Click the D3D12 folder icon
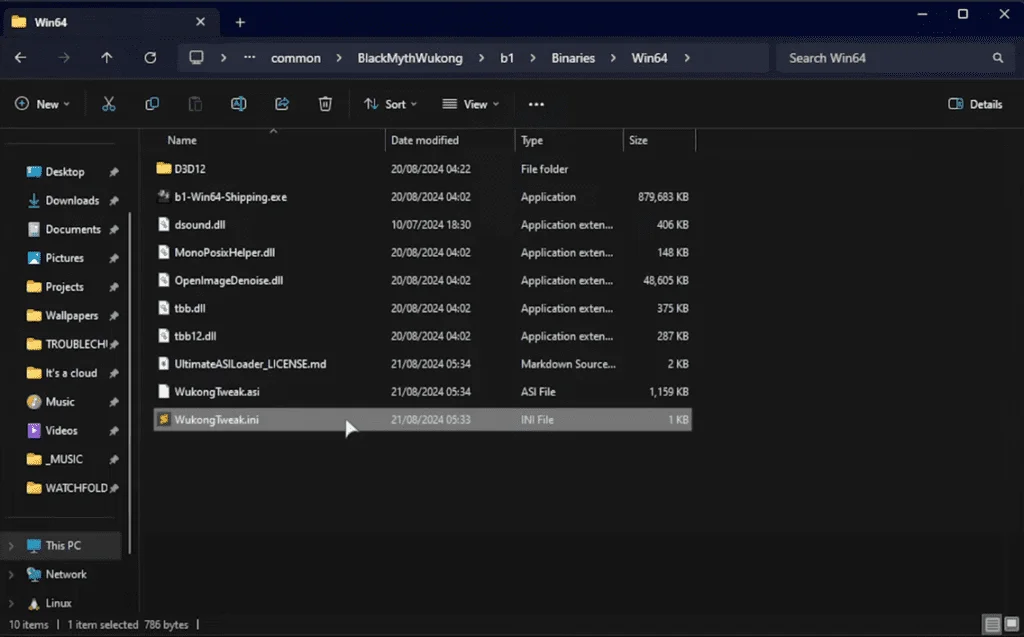This screenshot has height=637, width=1024. click(x=164, y=169)
